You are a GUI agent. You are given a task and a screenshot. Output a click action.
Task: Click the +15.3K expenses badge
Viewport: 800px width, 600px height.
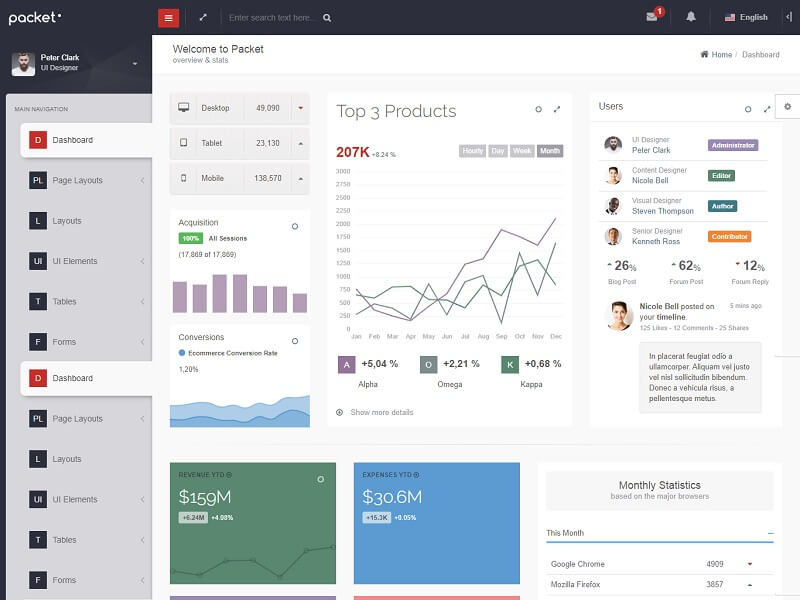tap(377, 517)
